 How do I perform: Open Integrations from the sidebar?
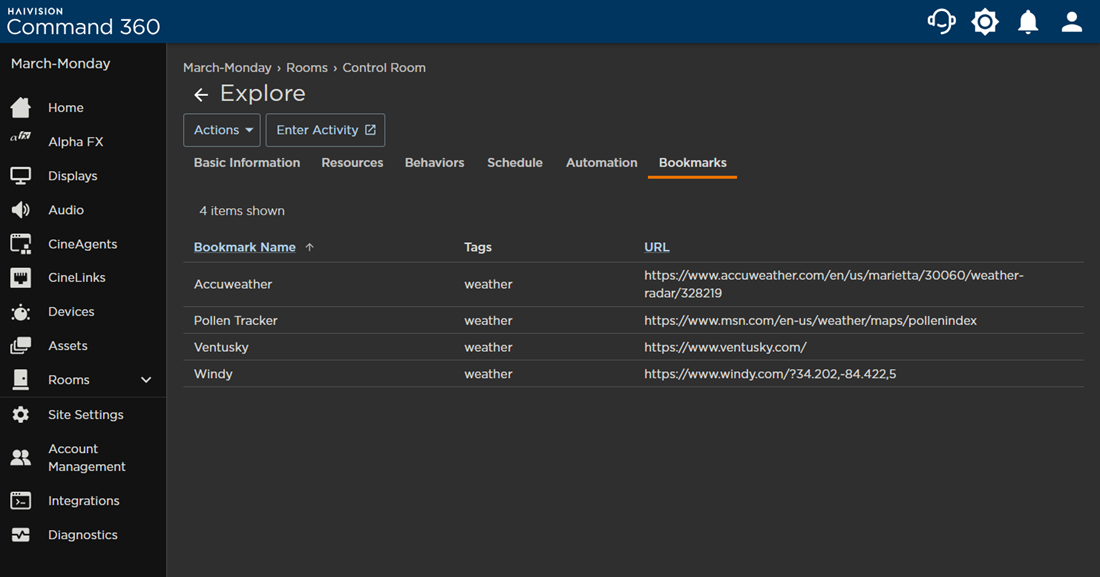83,500
